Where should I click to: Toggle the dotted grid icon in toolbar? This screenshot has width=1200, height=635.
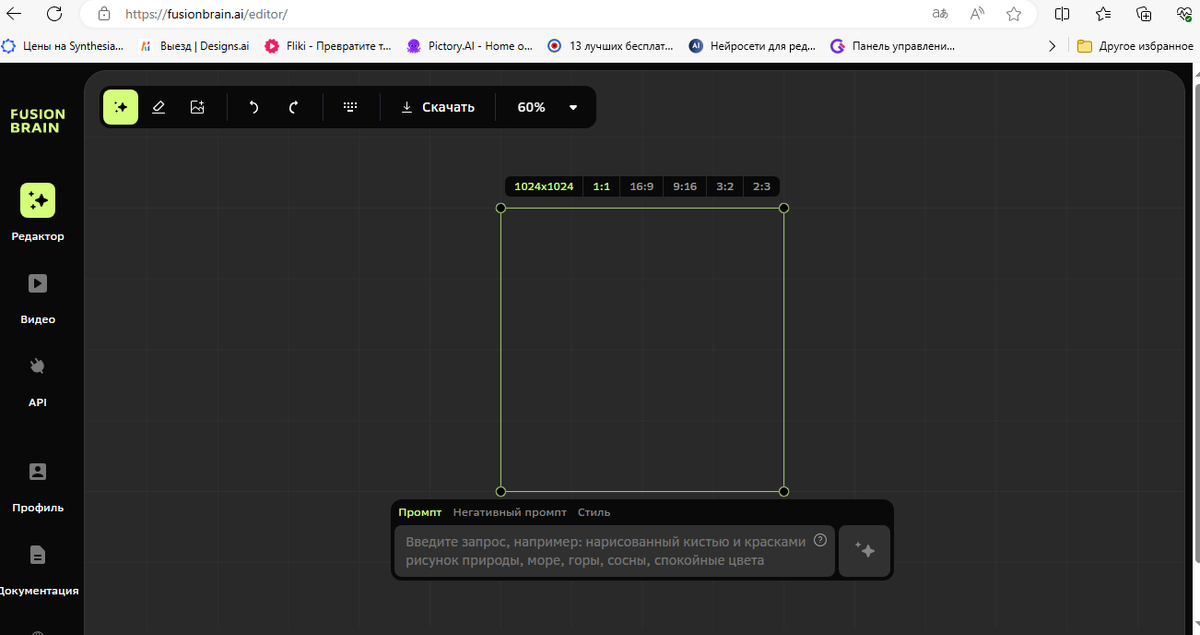tap(350, 107)
